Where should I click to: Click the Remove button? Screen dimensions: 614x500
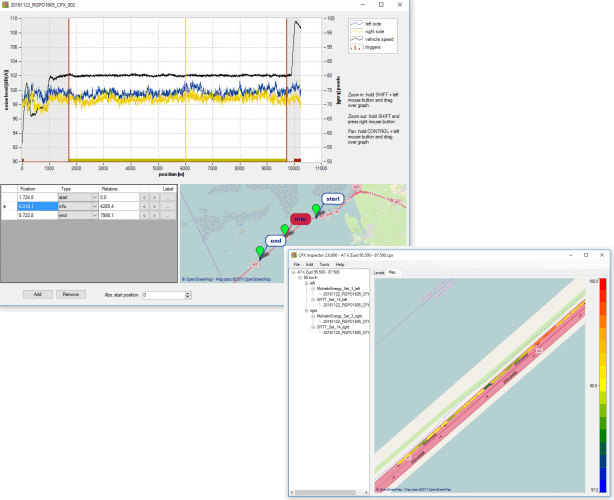[69, 295]
